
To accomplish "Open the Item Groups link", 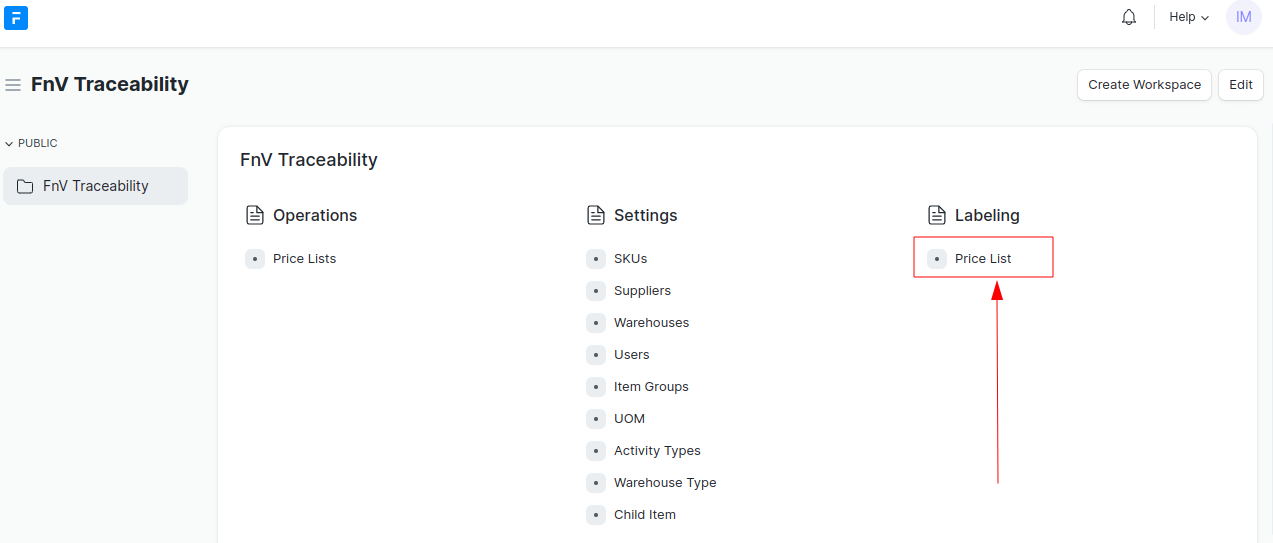I will pos(651,387).
